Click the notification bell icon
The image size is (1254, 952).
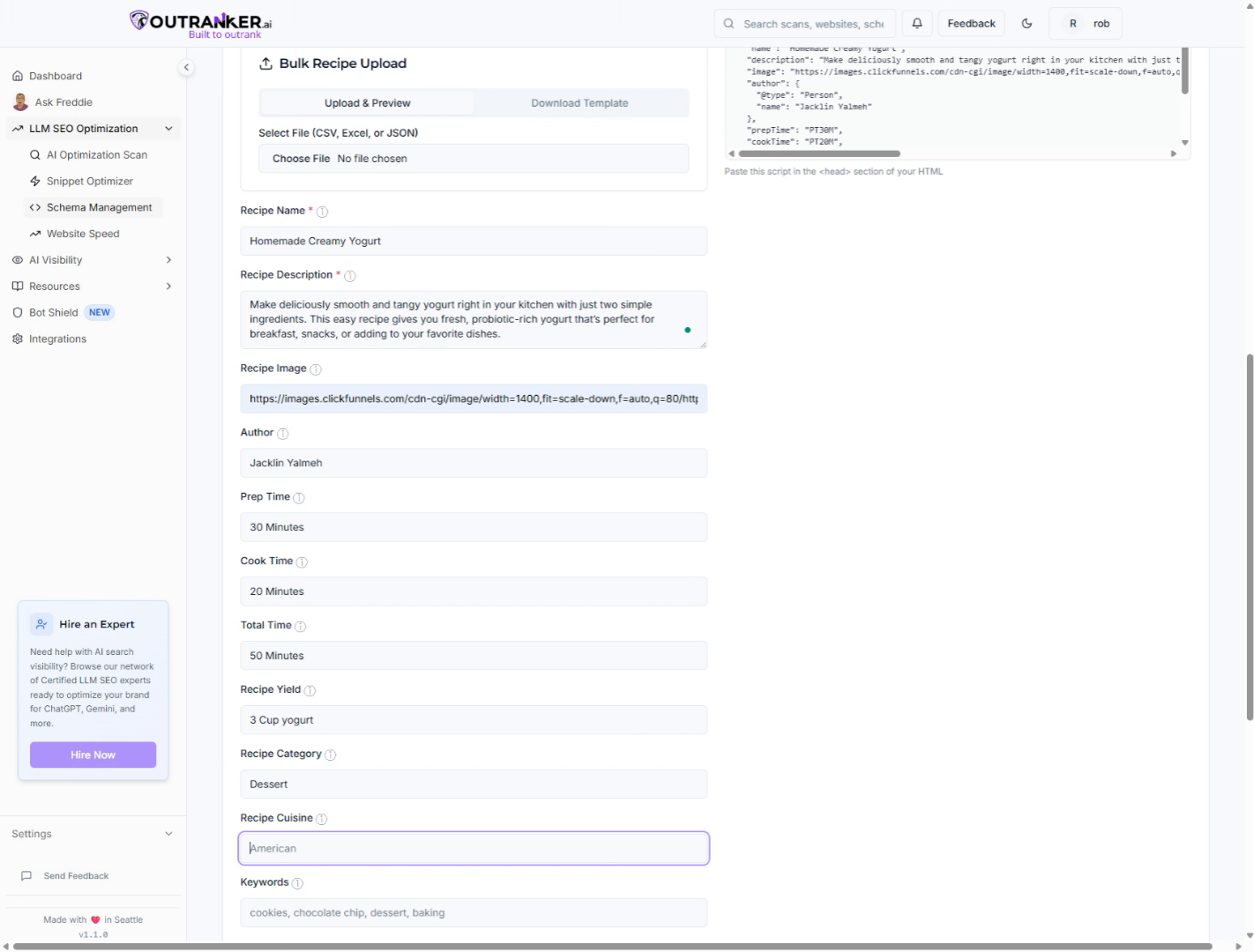click(x=917, y=24)
